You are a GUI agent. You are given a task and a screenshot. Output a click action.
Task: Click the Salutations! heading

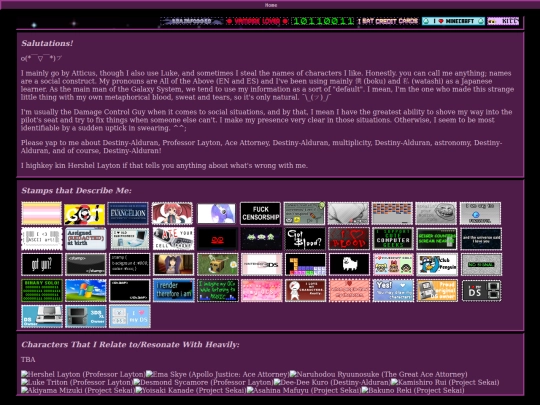(47, 43)
